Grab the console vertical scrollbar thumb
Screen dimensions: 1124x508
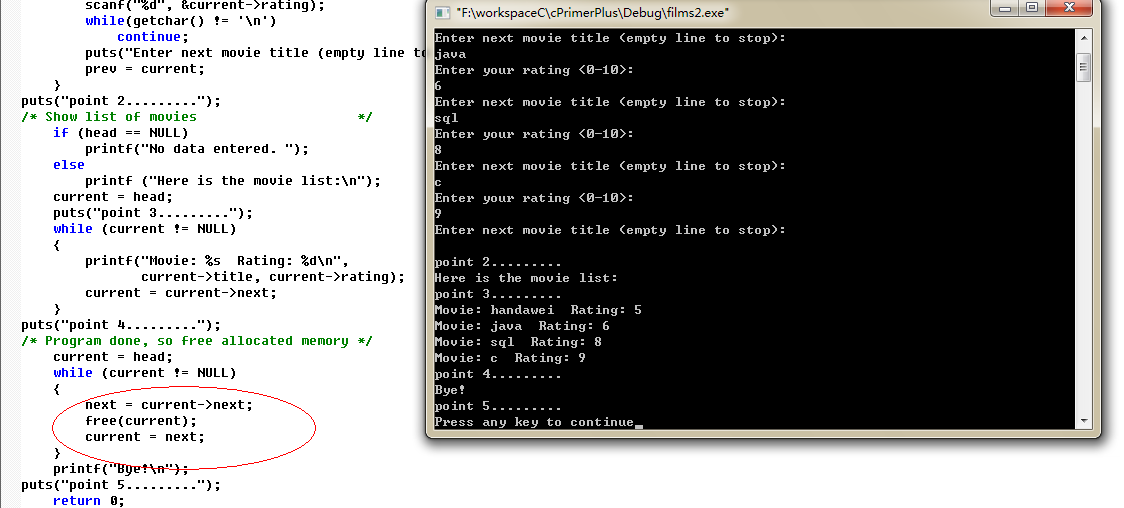[1083, 67]
